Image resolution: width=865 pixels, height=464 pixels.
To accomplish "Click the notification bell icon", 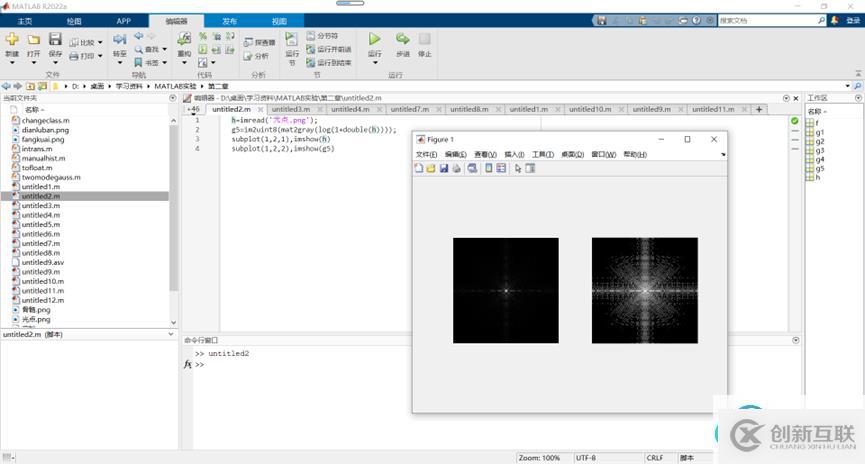I will tap(834, 20).
